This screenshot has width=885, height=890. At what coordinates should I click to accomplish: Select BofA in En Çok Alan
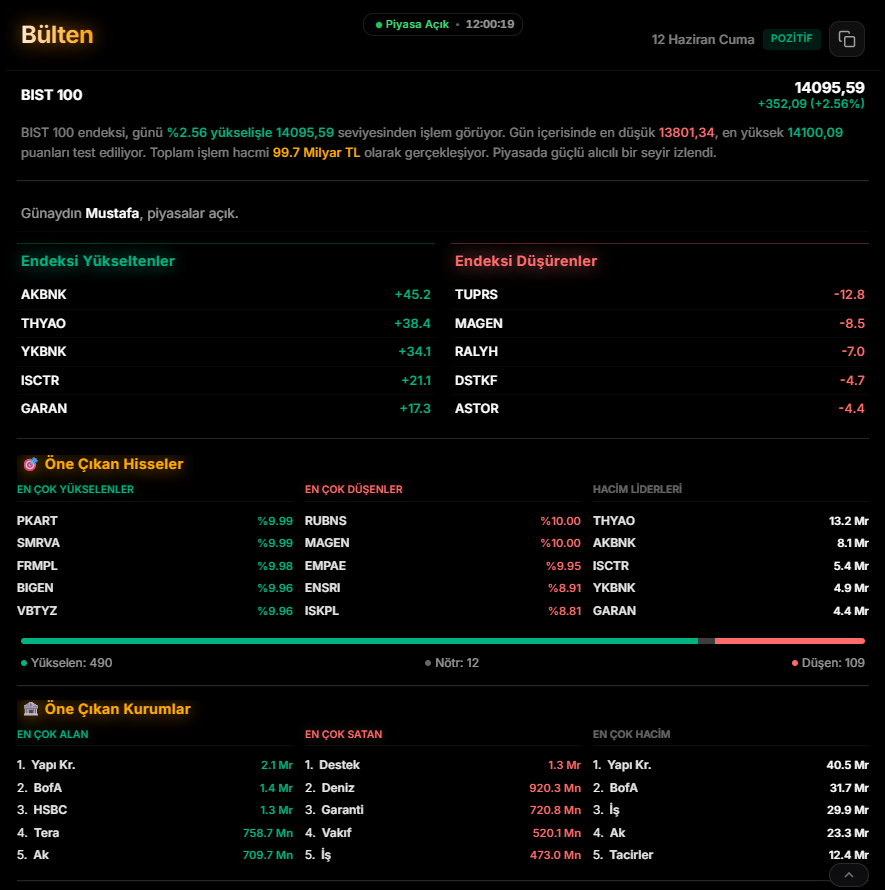click(155, 788)
